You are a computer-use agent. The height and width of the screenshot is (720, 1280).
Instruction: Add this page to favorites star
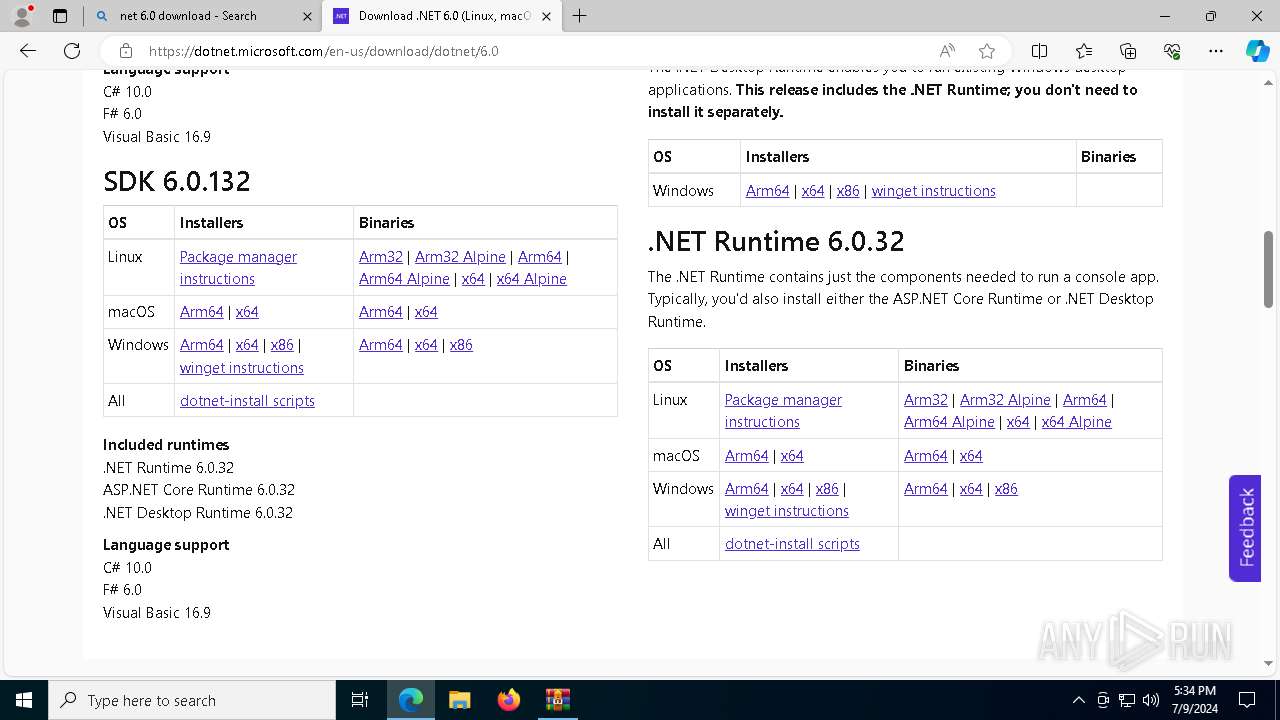point(987,51)
